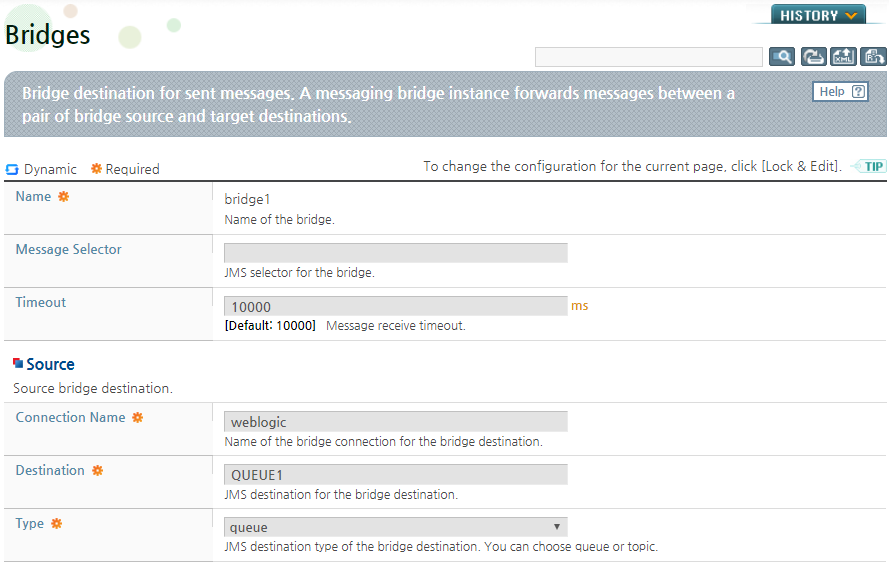Click the required asterisk beside Type
Screen dimensions: 889x566
tap(56, 523)
